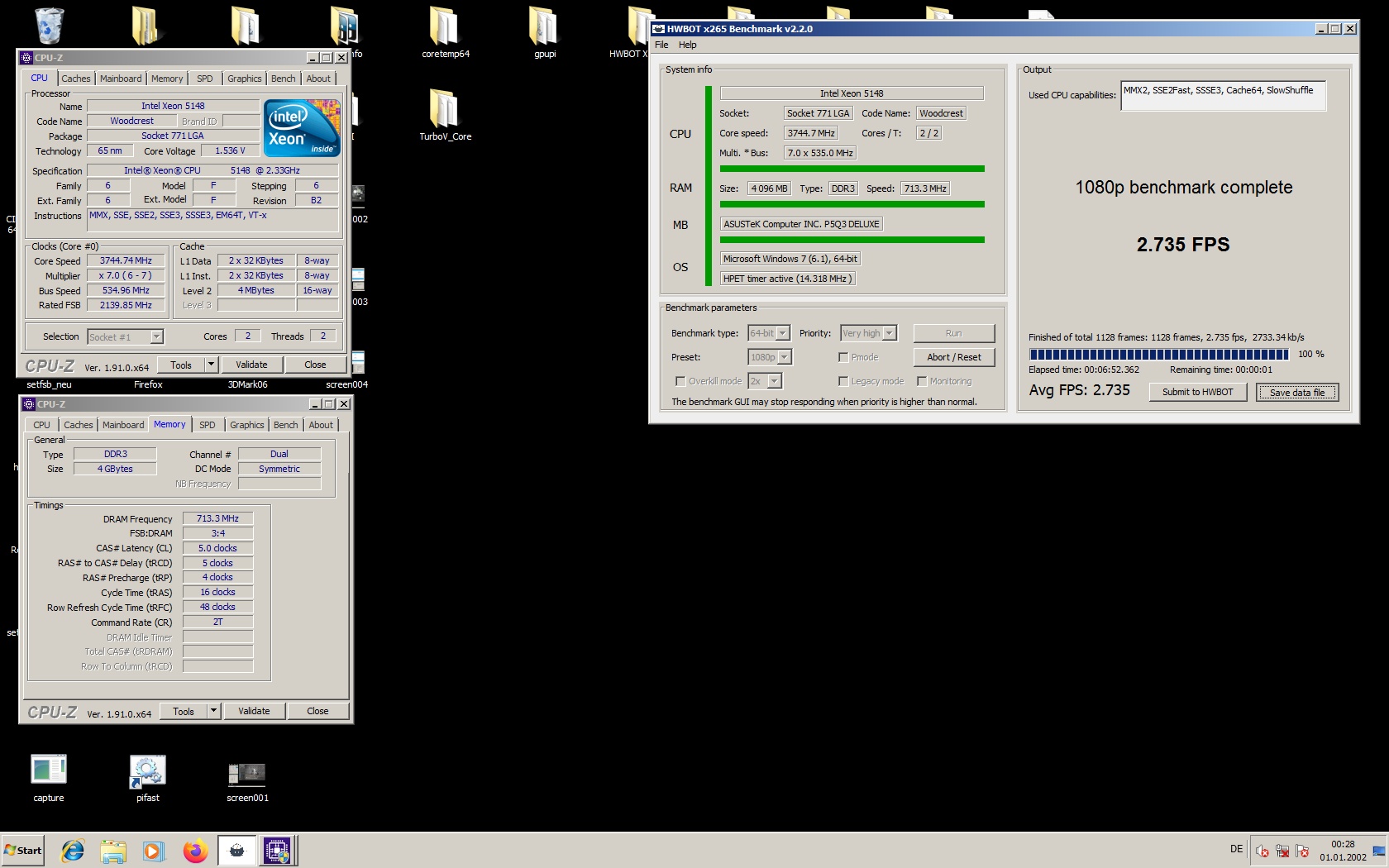The width and height of the screenshot is (1389, 868).
Task: Expand the Tools arrow in the CPU-Z CPU window
Action: (211, 365)
